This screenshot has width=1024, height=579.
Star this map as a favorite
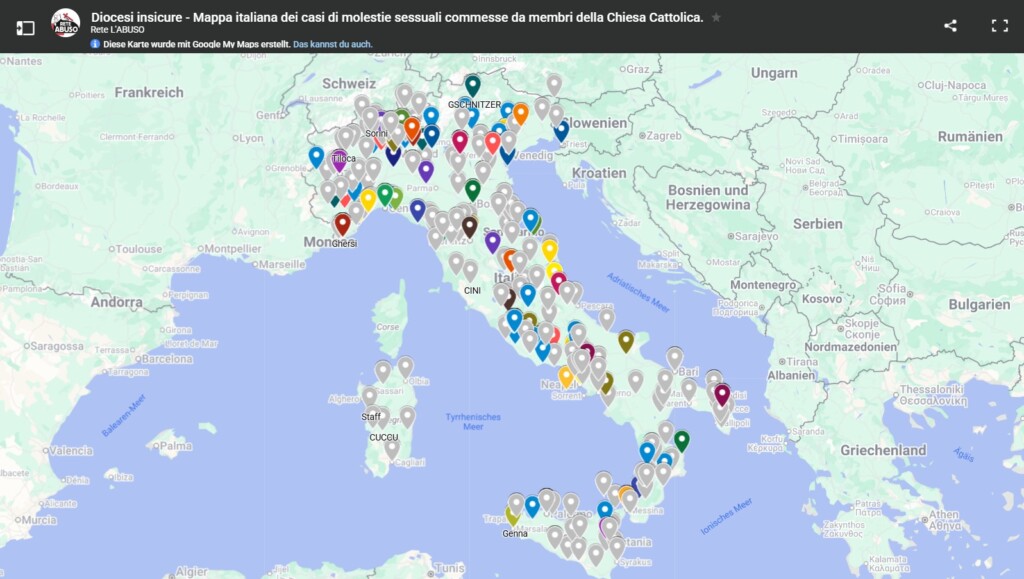(716, 18)
